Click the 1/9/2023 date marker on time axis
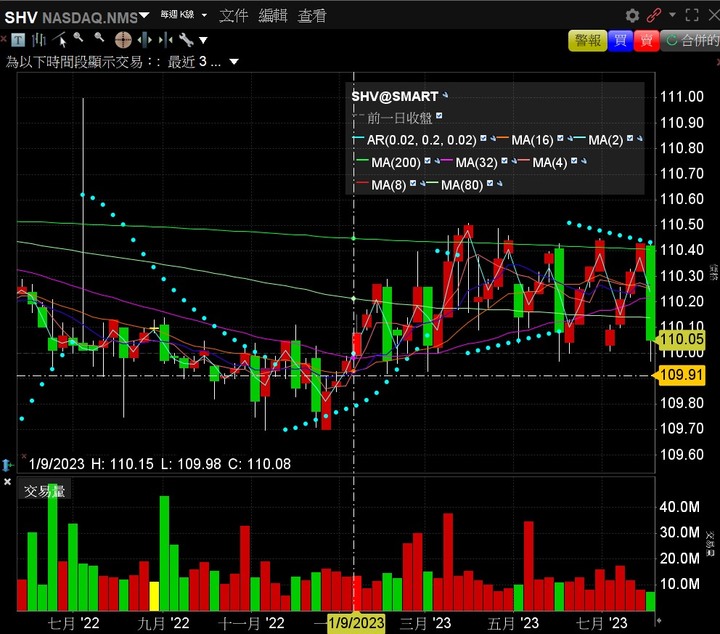Viewport: 720px width, 634px height. click(x=356, y=623)
